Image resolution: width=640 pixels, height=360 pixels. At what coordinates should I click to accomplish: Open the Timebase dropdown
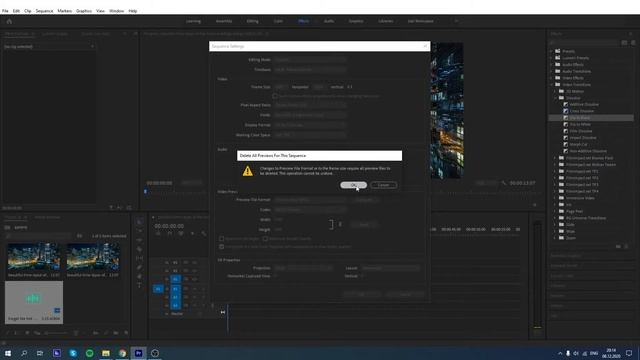(x=310, y=70)
